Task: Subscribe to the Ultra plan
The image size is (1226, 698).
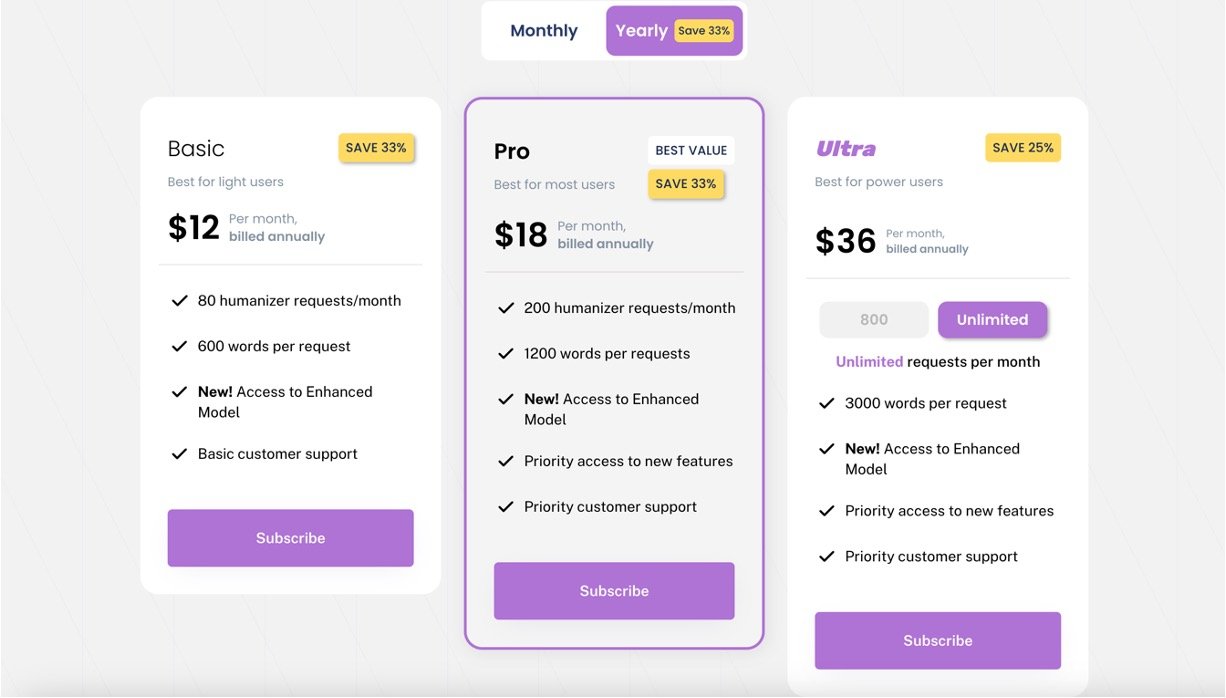Action: (x=937, y=641)
